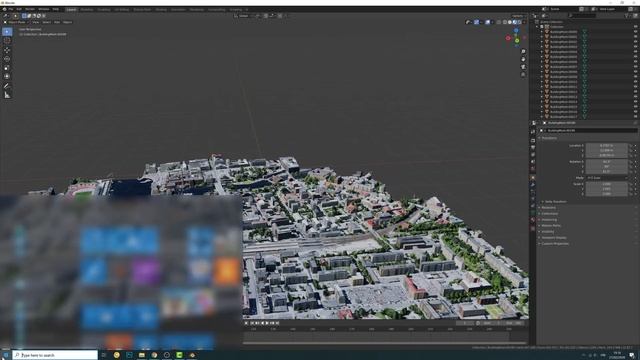
Task: Open the Modifiers properties tab
Action: (x=533, y=184)
